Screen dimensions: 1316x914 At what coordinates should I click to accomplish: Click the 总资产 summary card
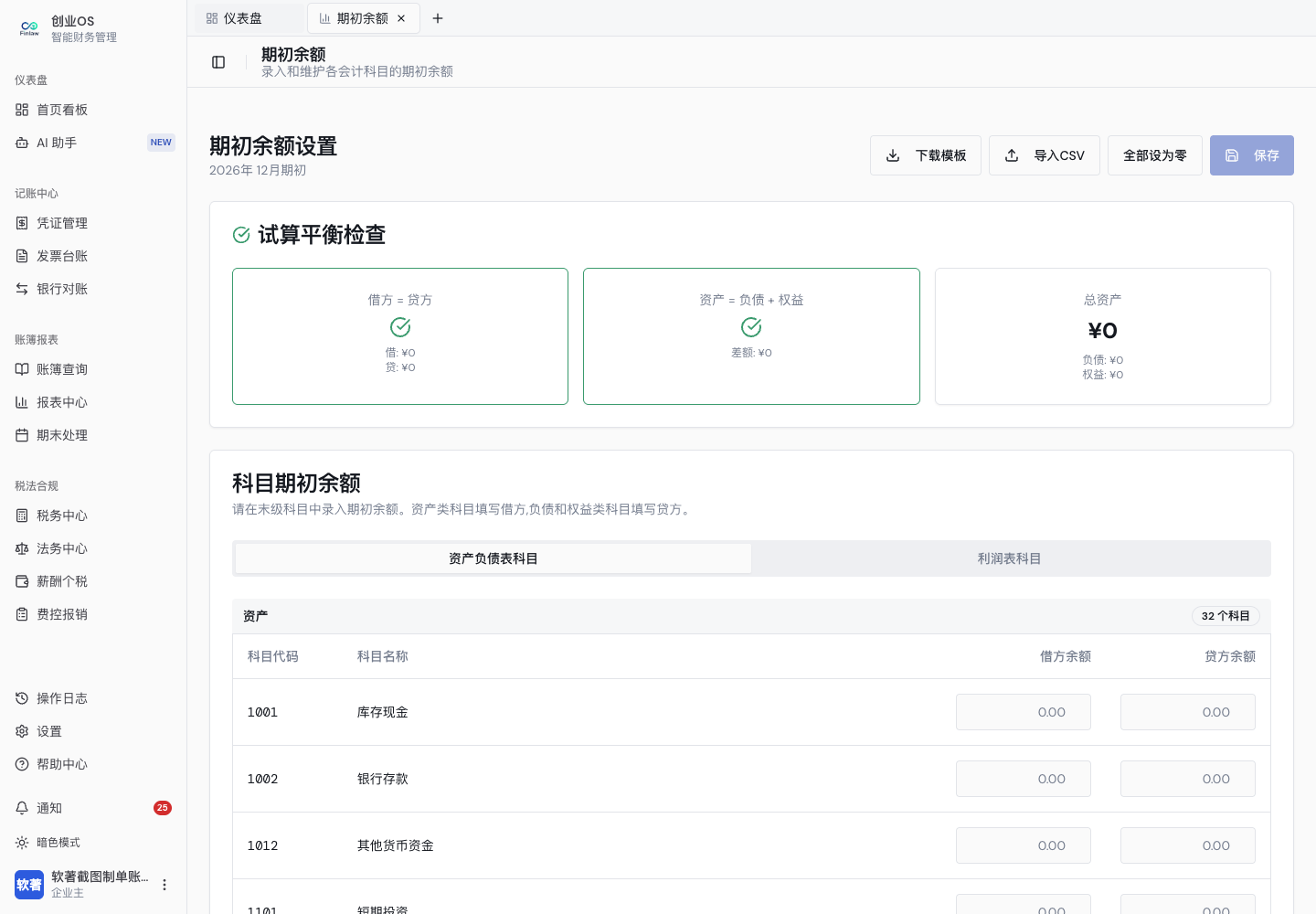tap(1103, 336)
